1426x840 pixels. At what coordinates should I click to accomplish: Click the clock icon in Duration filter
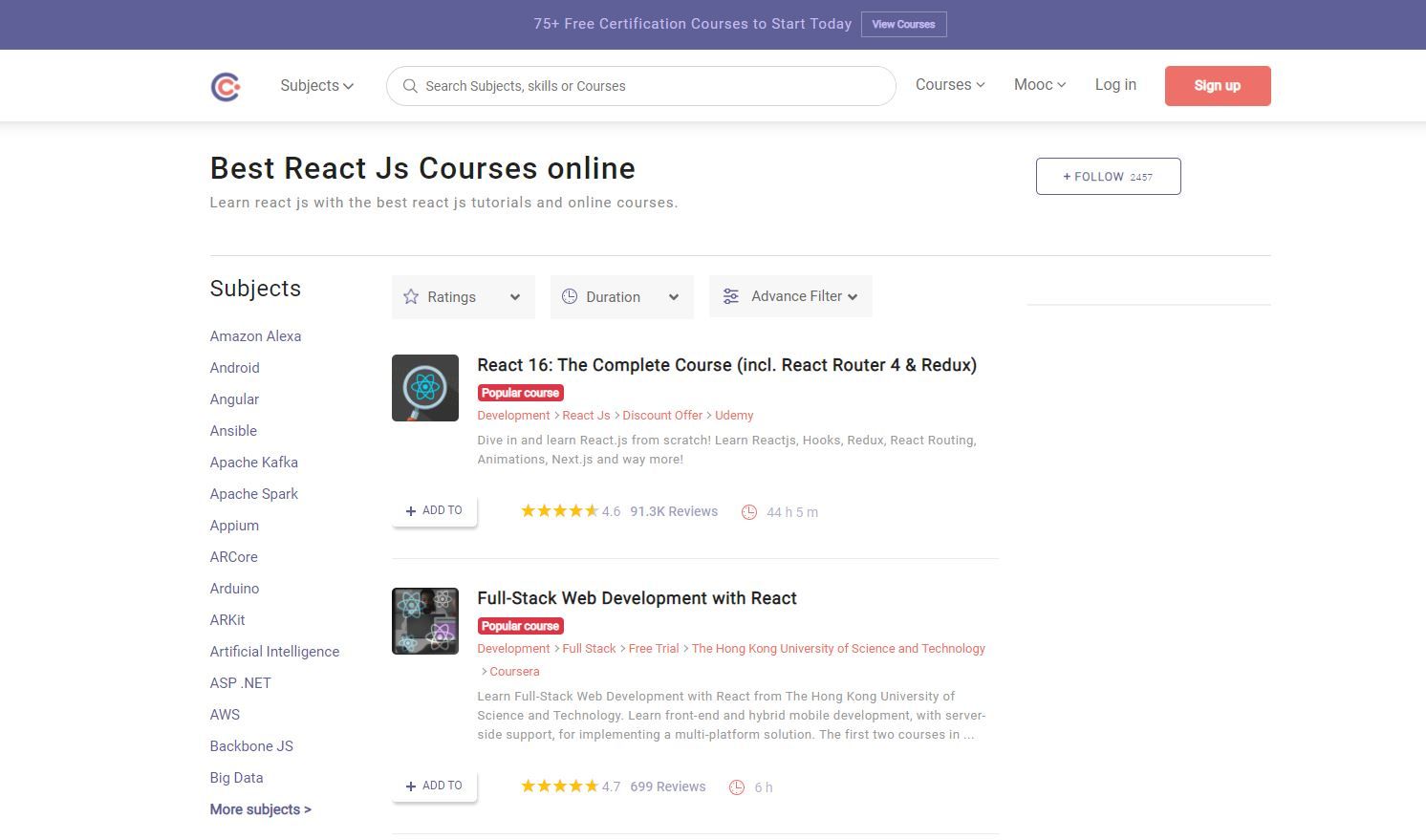pos(570,297)
